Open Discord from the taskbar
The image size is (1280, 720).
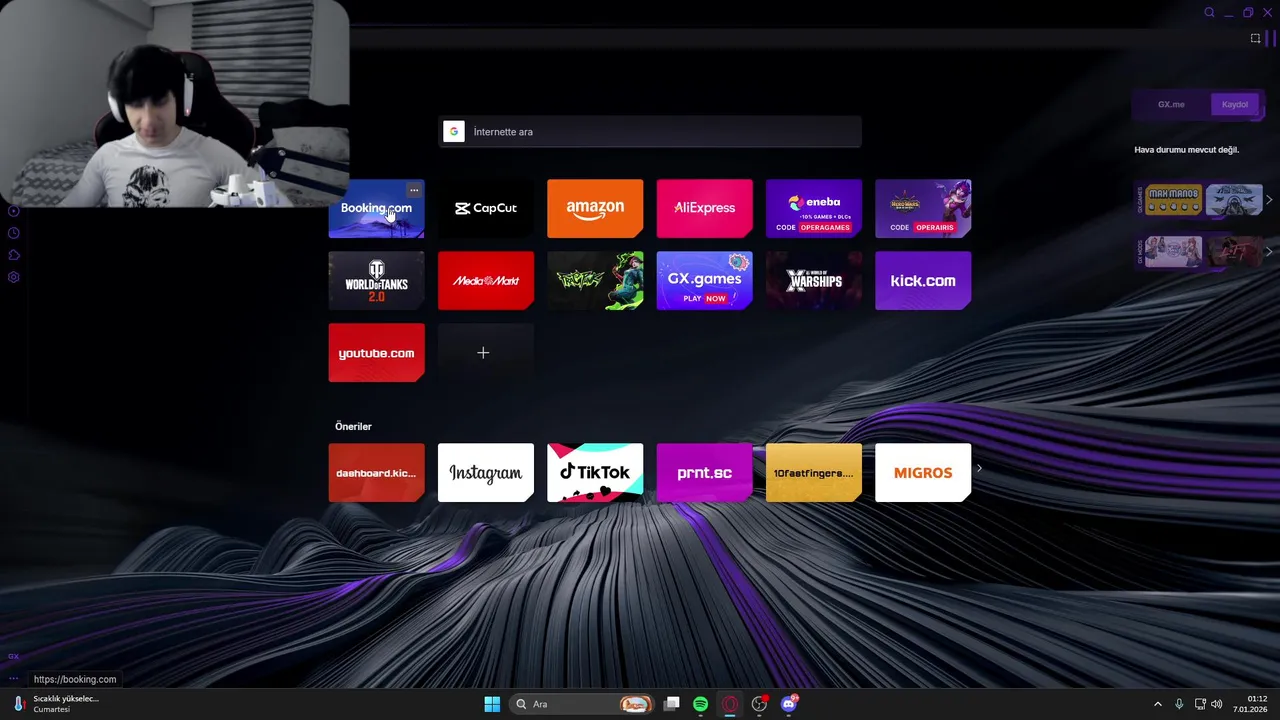point(789,704)
